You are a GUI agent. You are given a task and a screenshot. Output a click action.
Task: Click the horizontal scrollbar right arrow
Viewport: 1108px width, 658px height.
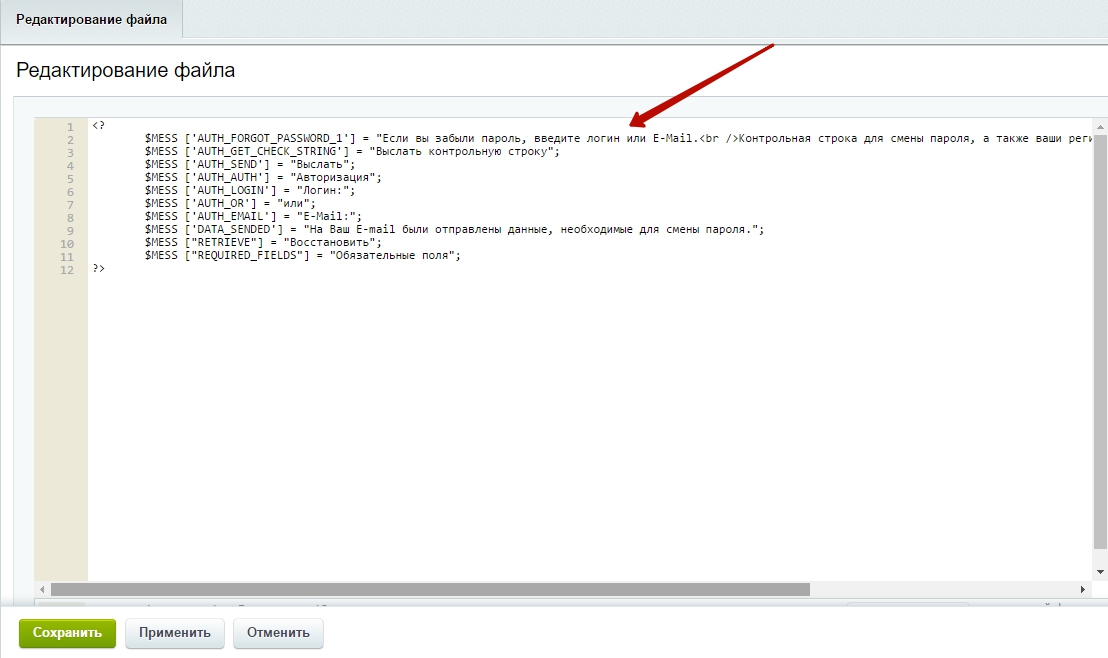tap(1083, 590)
